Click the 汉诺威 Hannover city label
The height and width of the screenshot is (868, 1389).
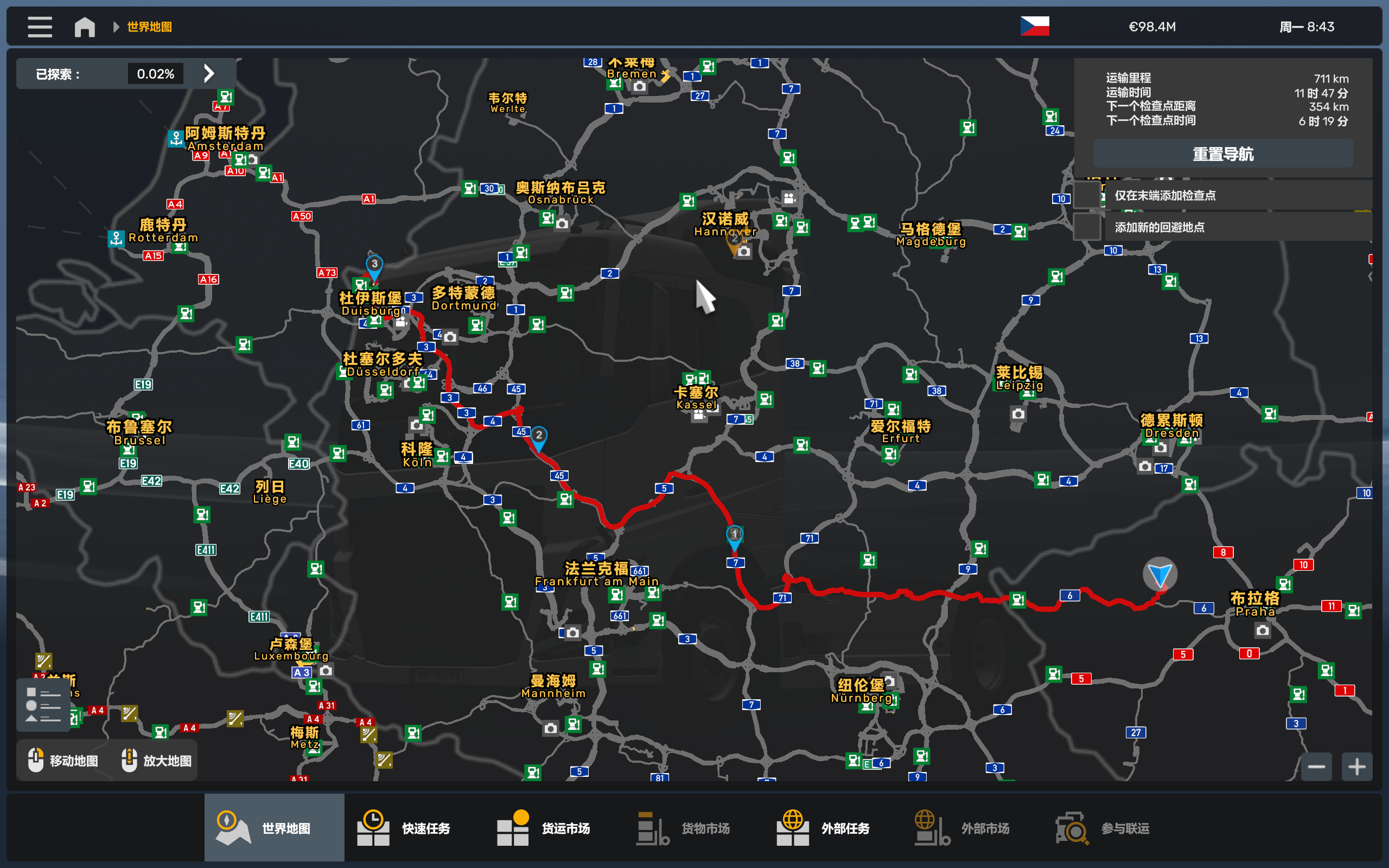(x=725, y=225)
